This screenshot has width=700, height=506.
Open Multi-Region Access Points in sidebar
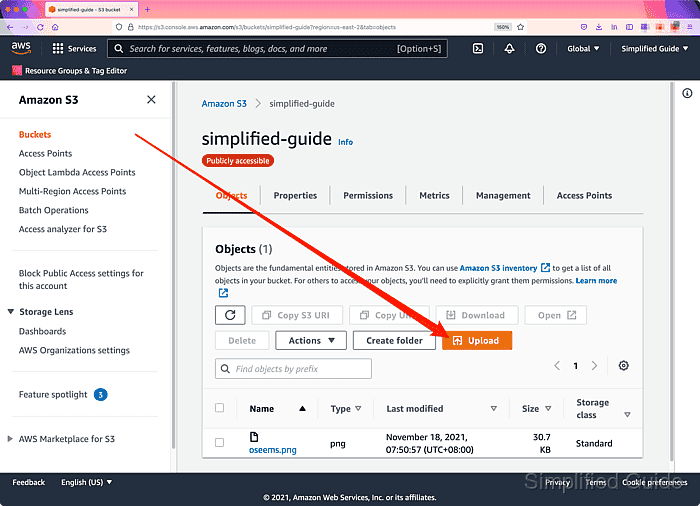pos(72,191)
